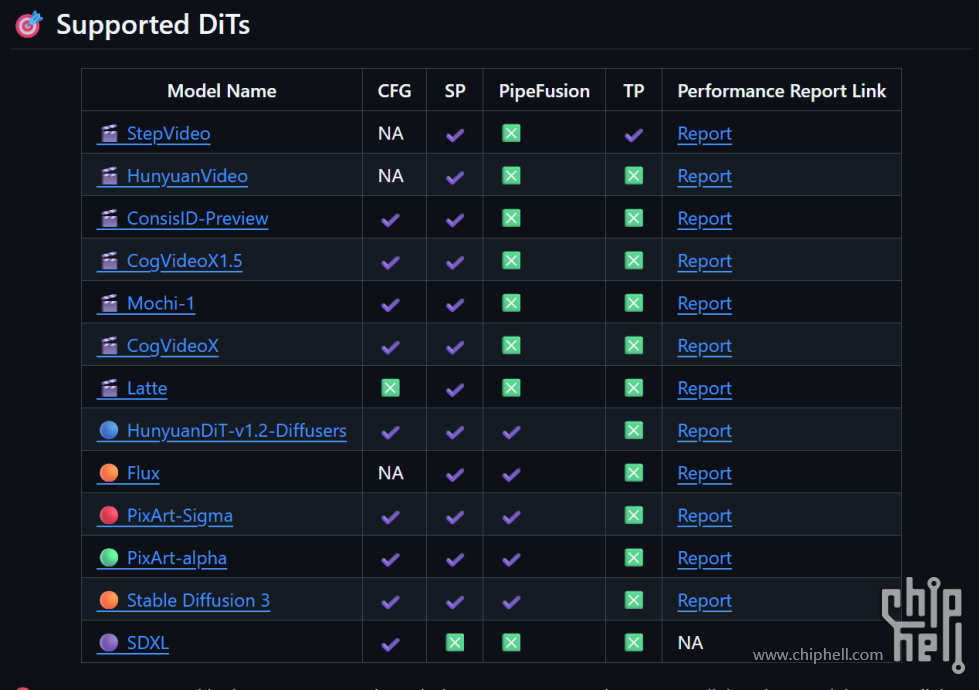Click the target icon beside Supported DiTs
The height and width of the screenshot is (690, 979).
click(x=29, y=24)
